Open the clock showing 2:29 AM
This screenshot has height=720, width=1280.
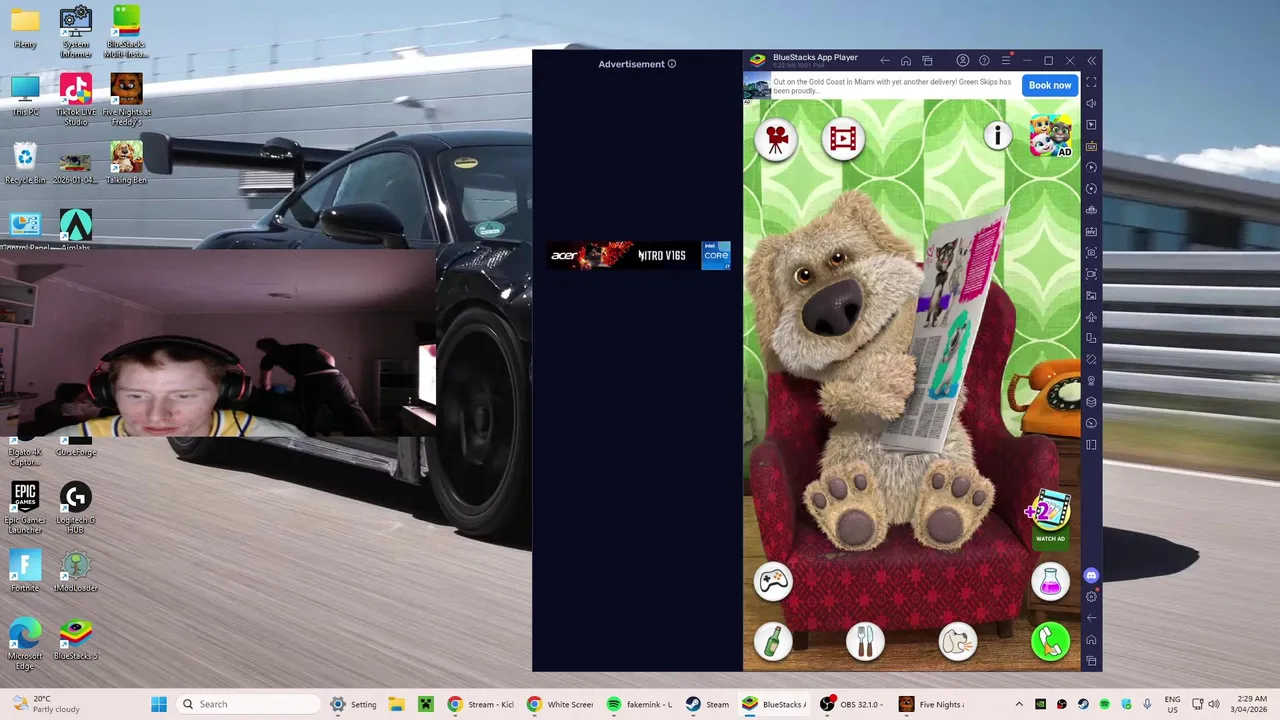click(x=1251, y=704)
